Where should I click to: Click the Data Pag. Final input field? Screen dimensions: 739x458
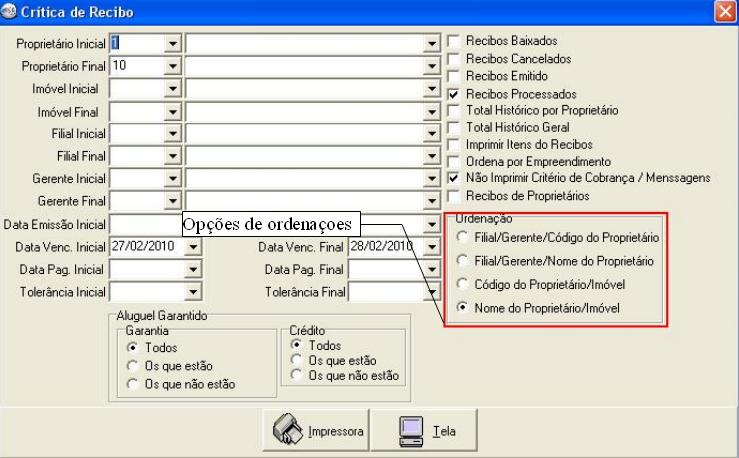384,270
